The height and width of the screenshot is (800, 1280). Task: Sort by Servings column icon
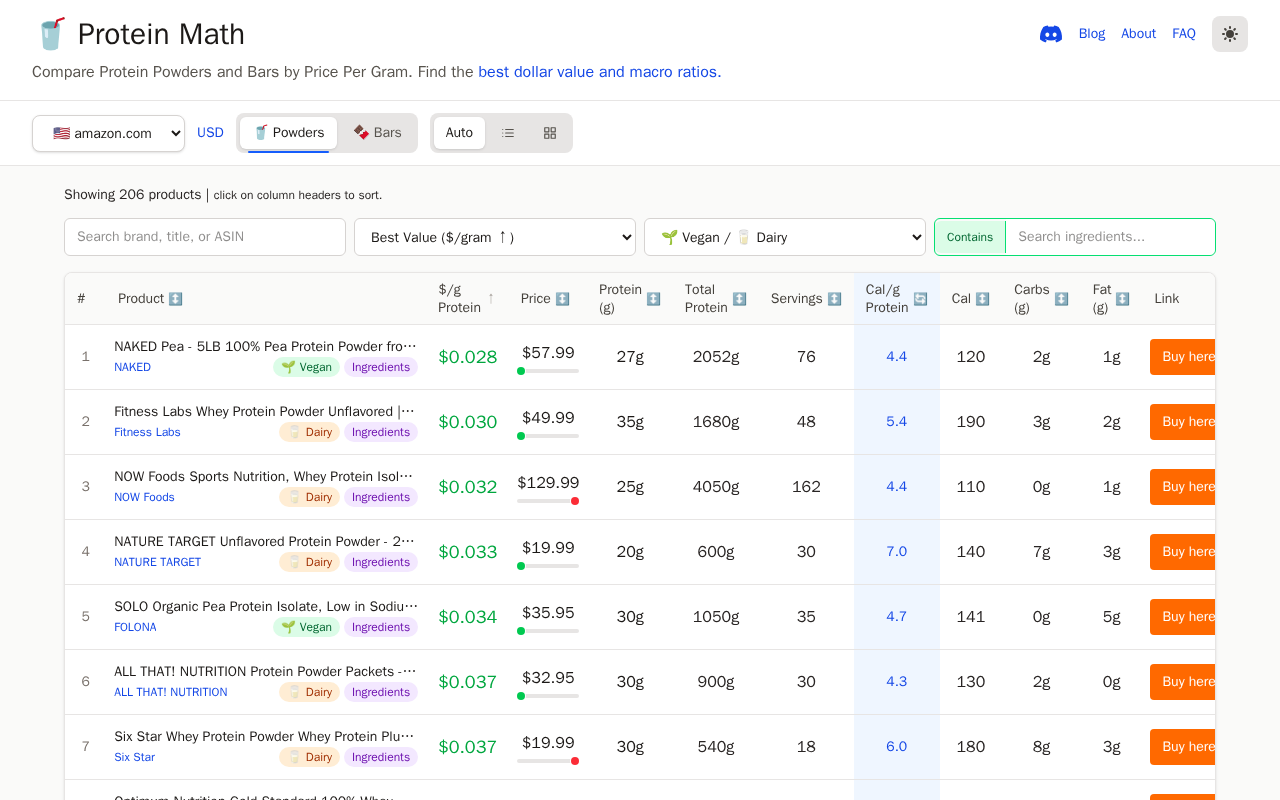834,299
